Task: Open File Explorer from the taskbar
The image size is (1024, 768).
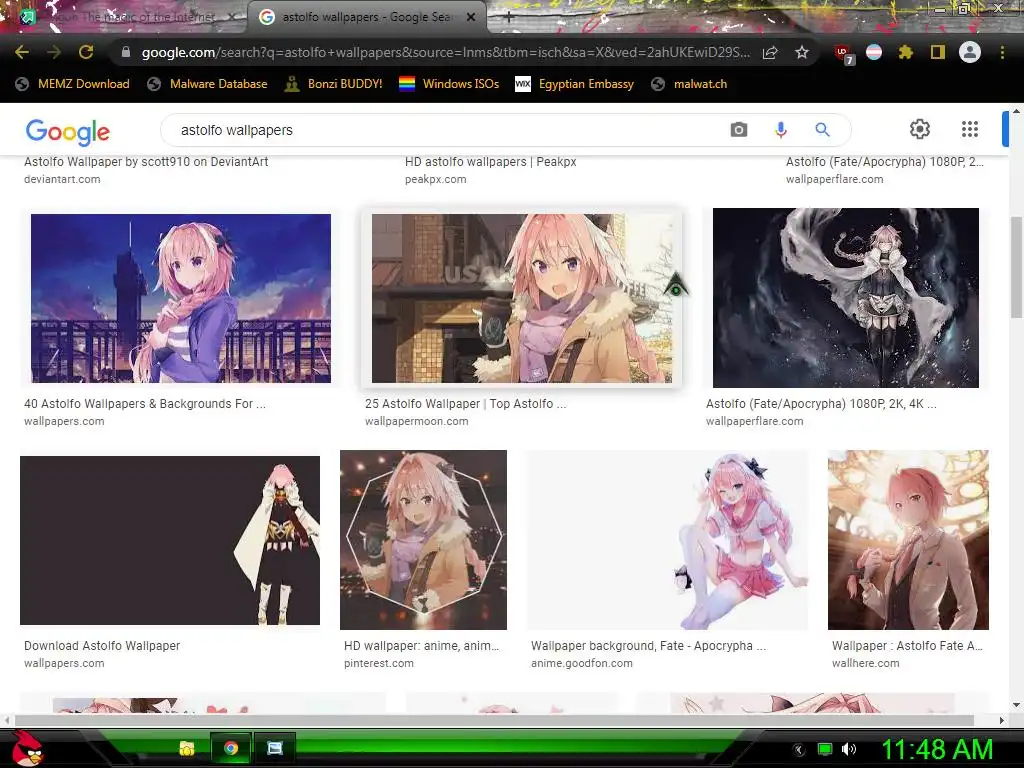Action: pos(187,748)
